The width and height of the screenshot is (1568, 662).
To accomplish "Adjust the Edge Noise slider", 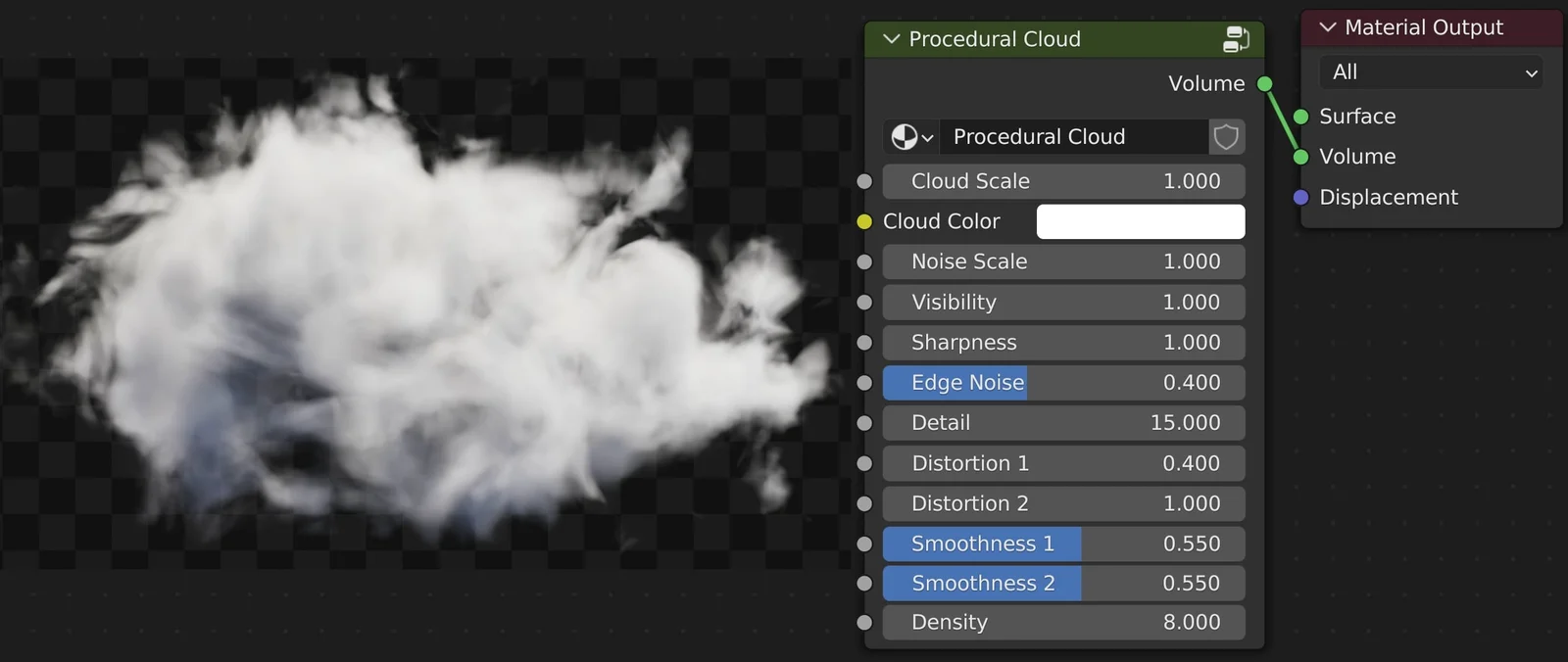I will (1064, 383).
